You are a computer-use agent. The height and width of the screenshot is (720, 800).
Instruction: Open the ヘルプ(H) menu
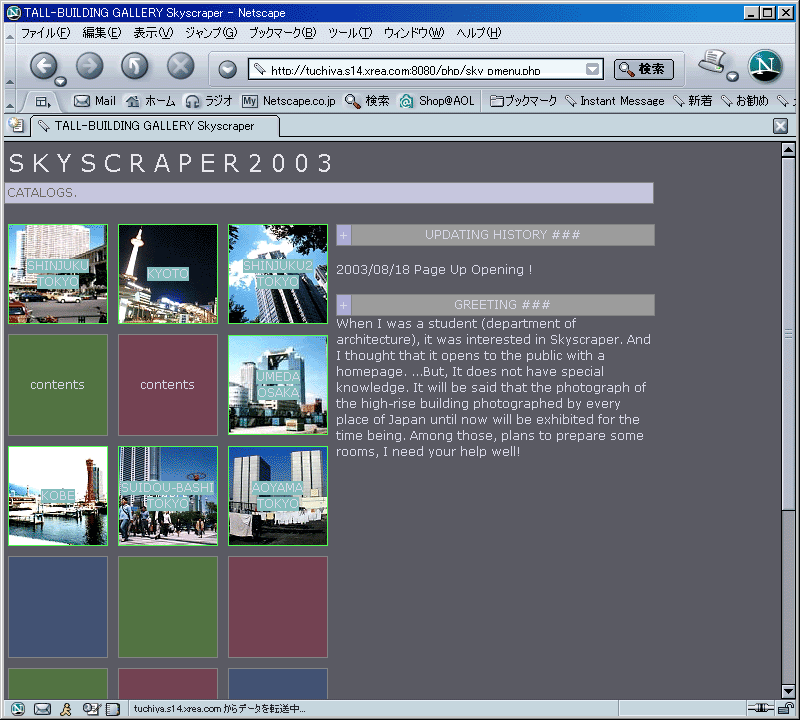click(479, 33)
